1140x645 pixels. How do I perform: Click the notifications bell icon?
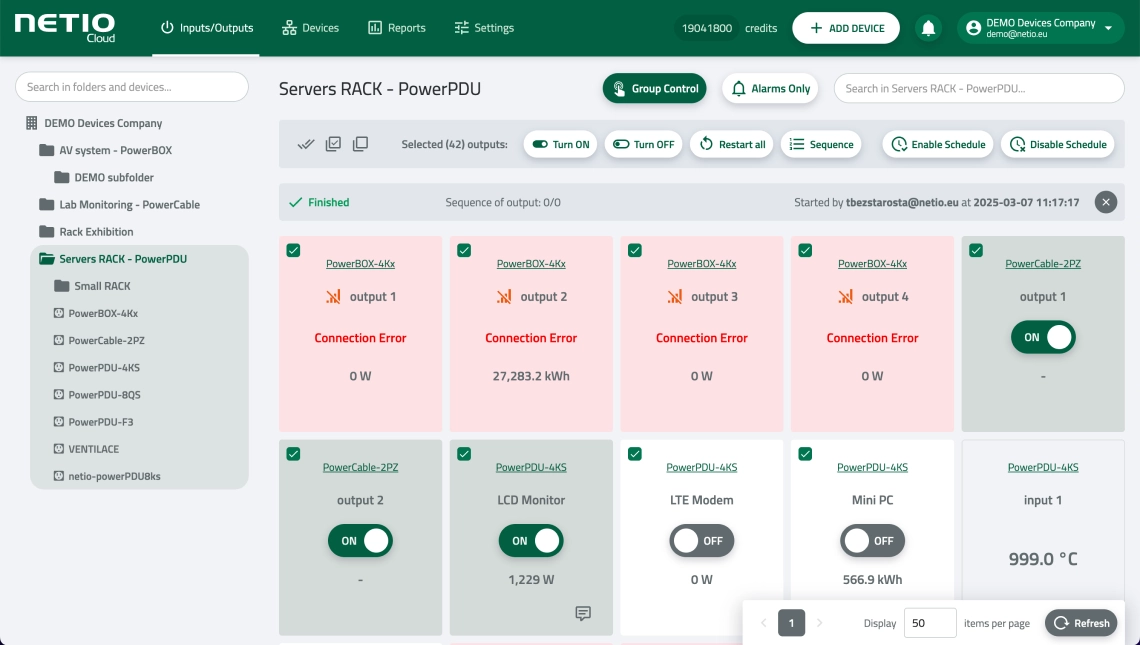[928, 28]
